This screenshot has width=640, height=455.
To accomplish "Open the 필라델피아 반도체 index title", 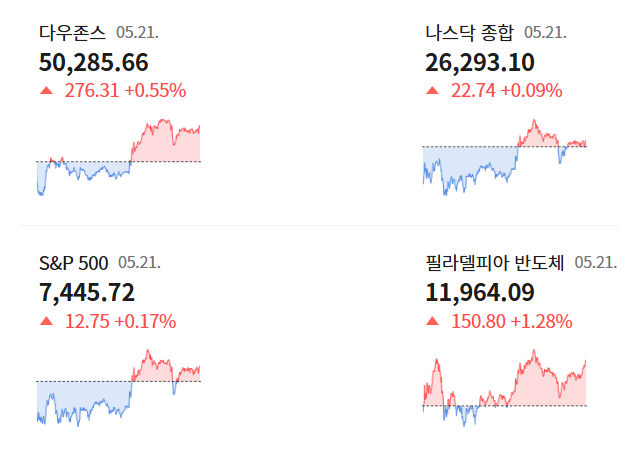I will tap(495, 263).
